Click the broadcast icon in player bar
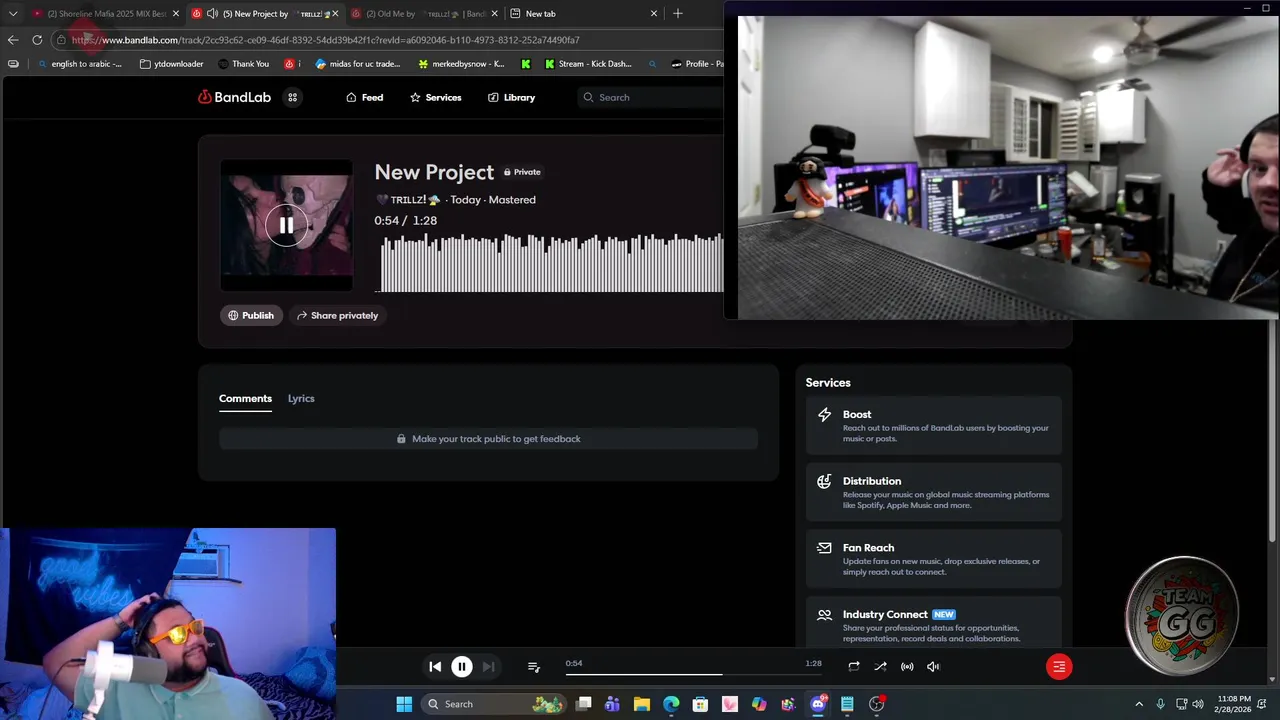1280x720 pixels. [x=907, y=666]
